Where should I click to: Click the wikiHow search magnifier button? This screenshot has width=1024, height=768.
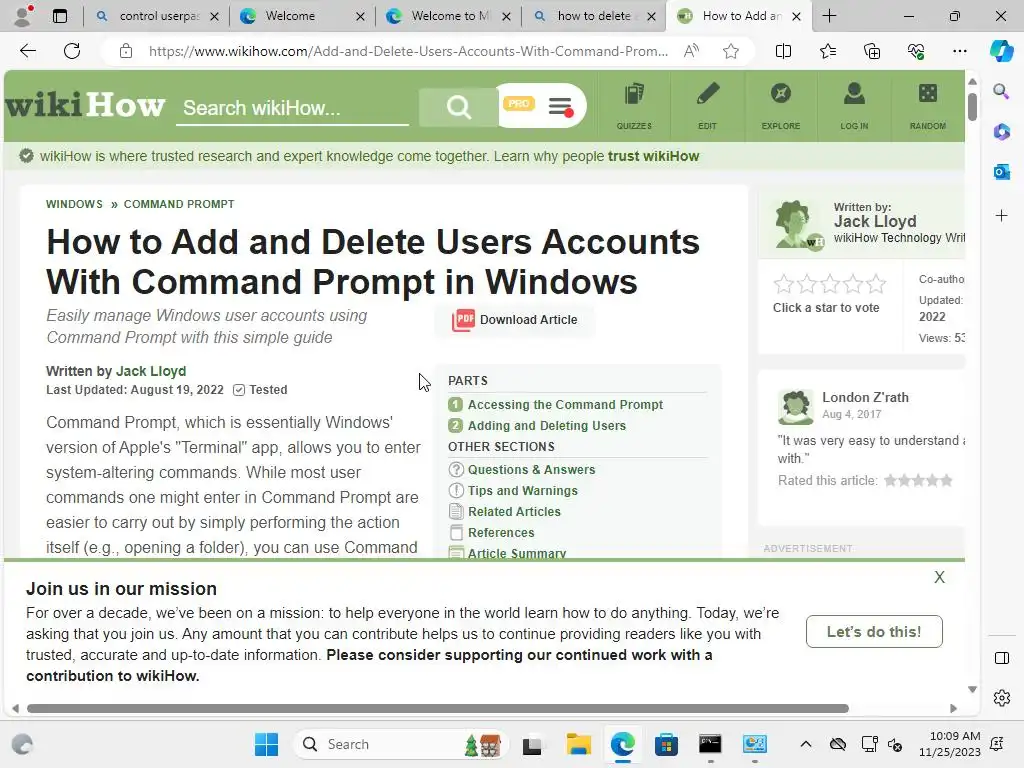(x=458, y=106)
